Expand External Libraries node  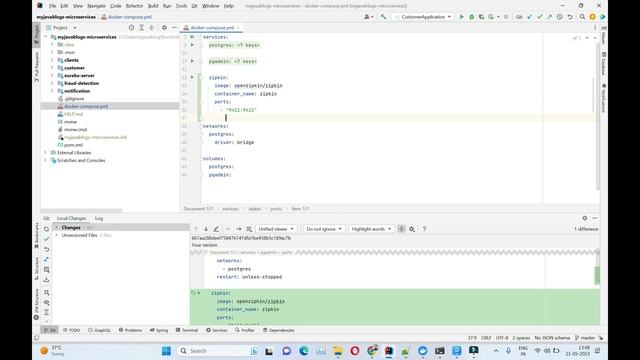46,153
